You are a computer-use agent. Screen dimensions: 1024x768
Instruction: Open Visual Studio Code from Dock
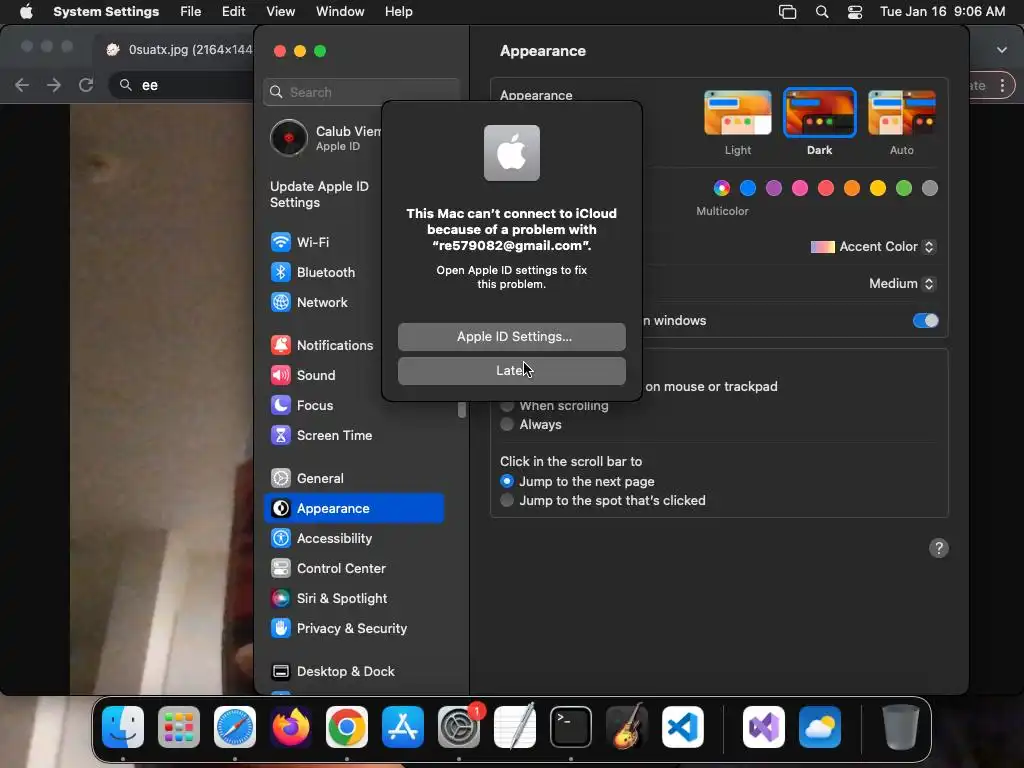pos(683,727)
